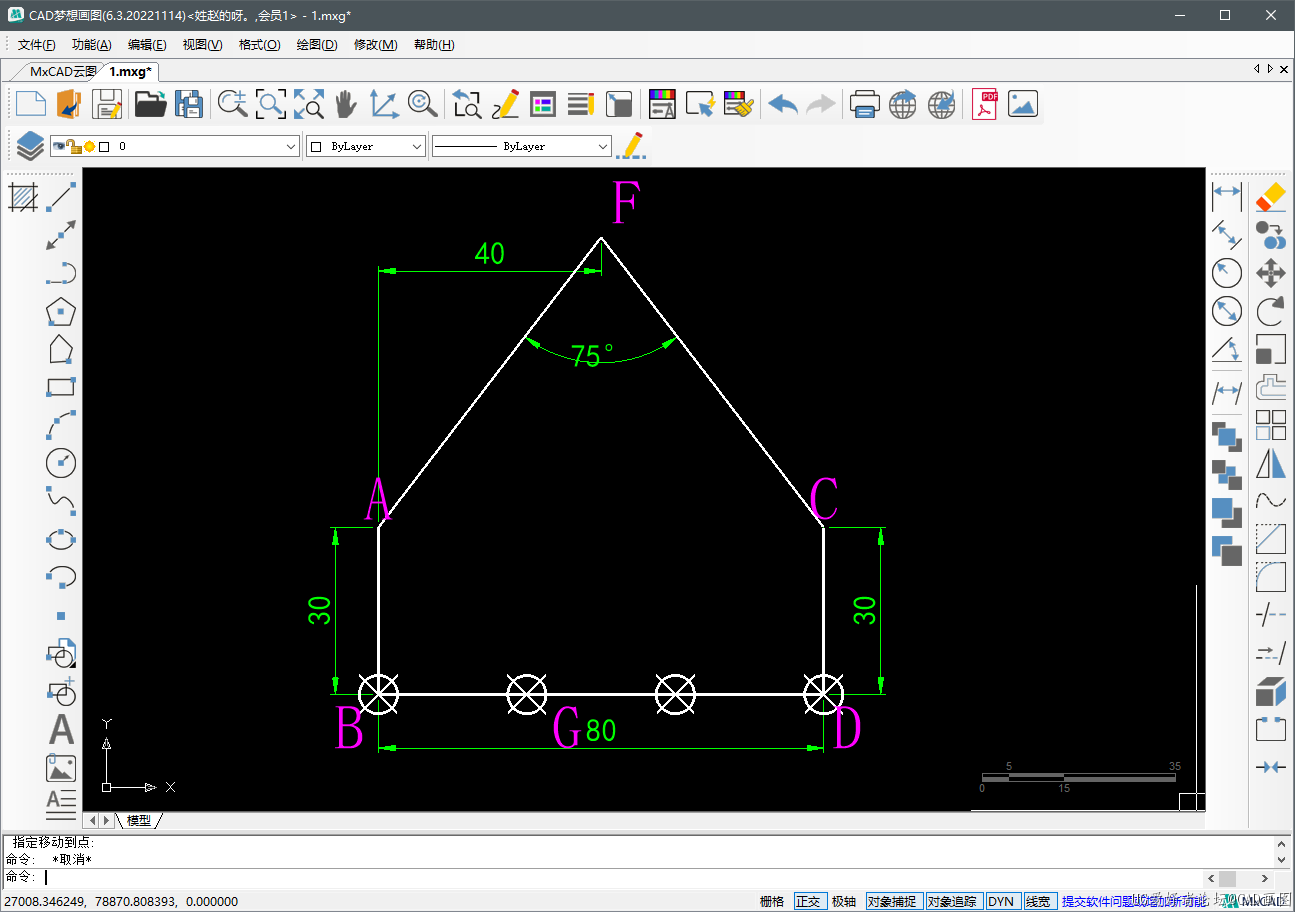1295x912 pixels.
Task: Open the 修改(M) menu
Action: coord(375,45)
